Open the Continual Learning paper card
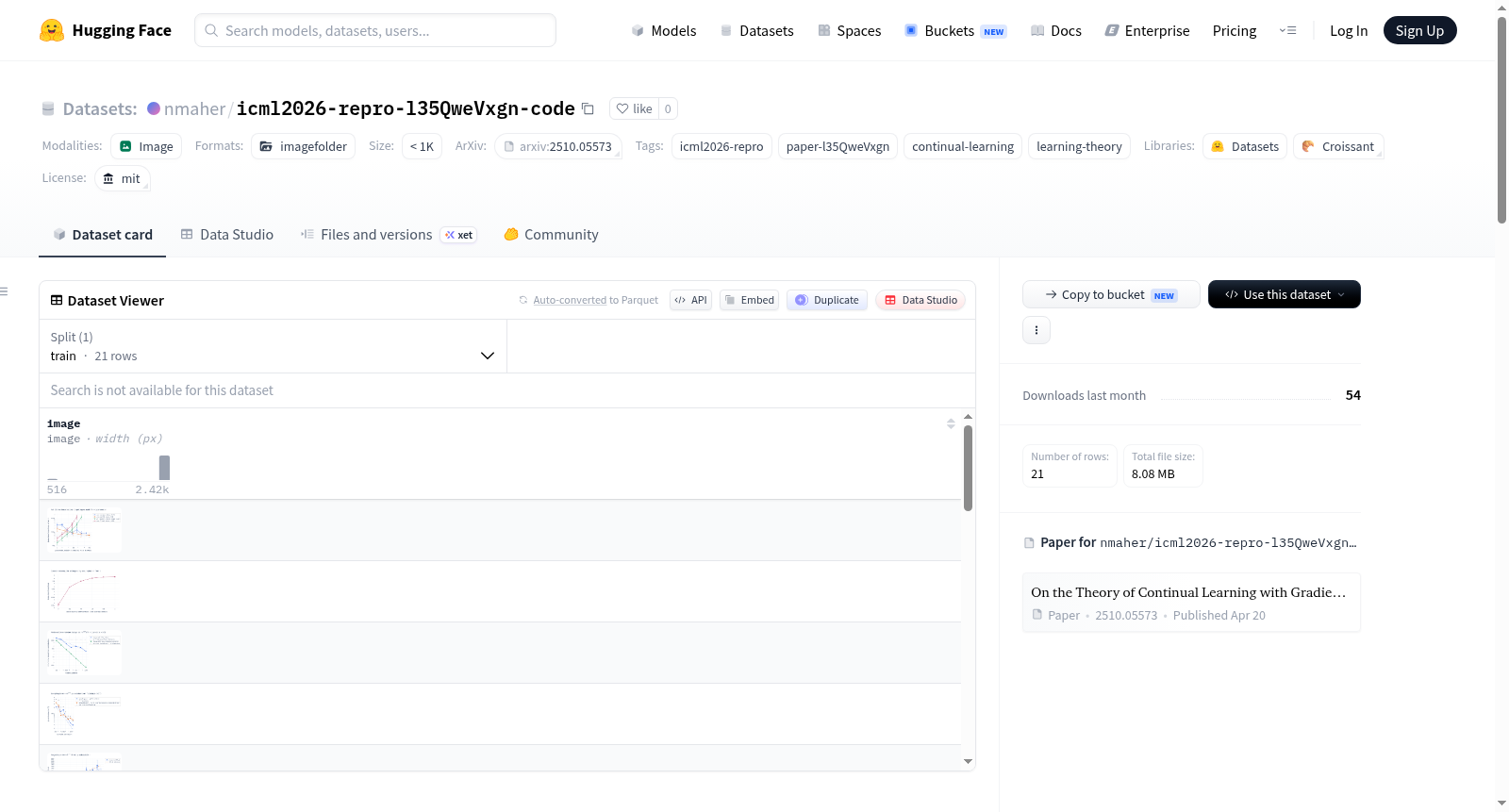1509x812 pixels. tap(1191, 603)
